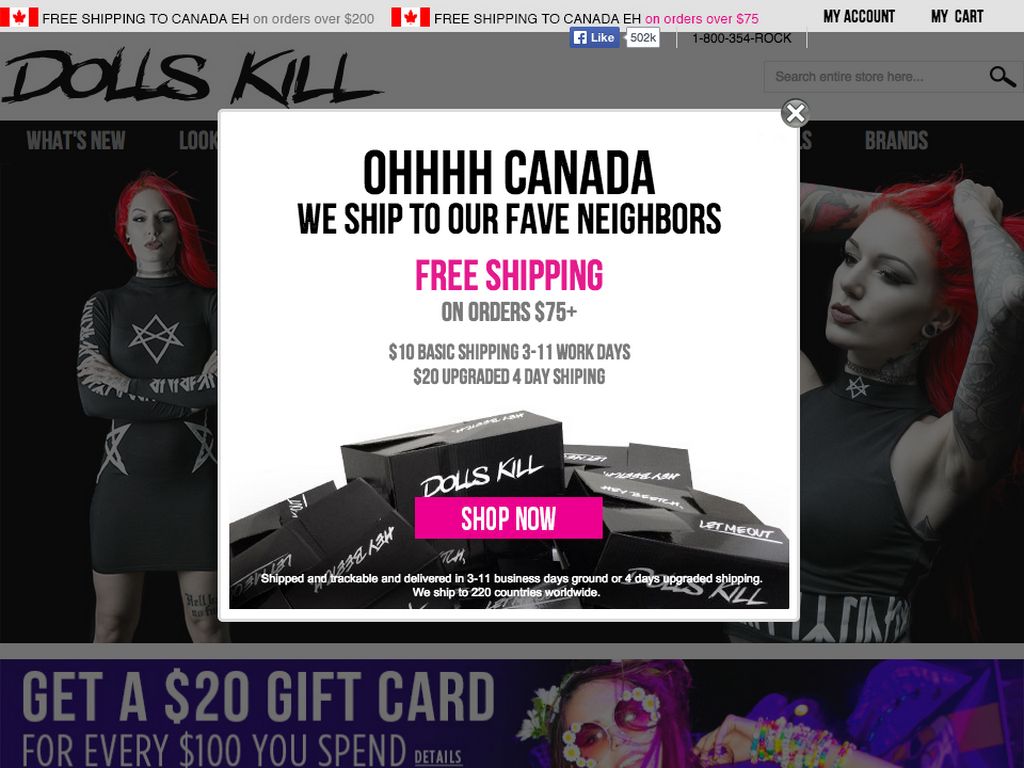Click the Shop Now button

click(x=508, y=518)
